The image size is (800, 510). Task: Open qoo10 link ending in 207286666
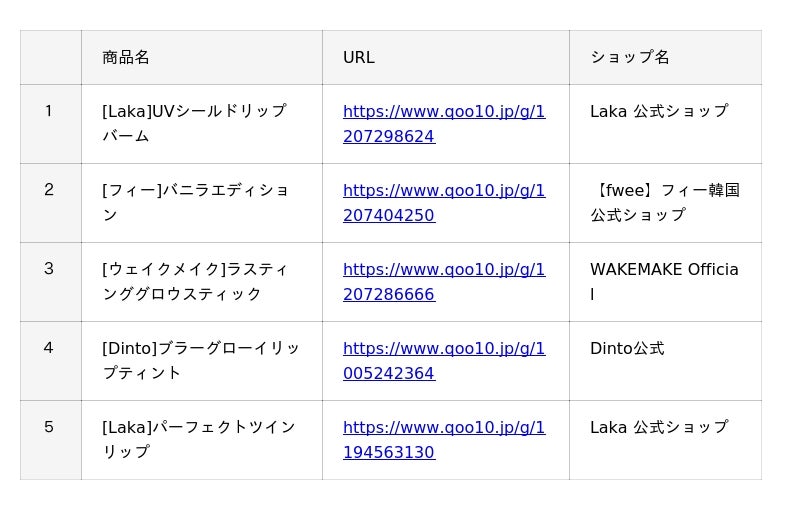click(x=444, y=282)
